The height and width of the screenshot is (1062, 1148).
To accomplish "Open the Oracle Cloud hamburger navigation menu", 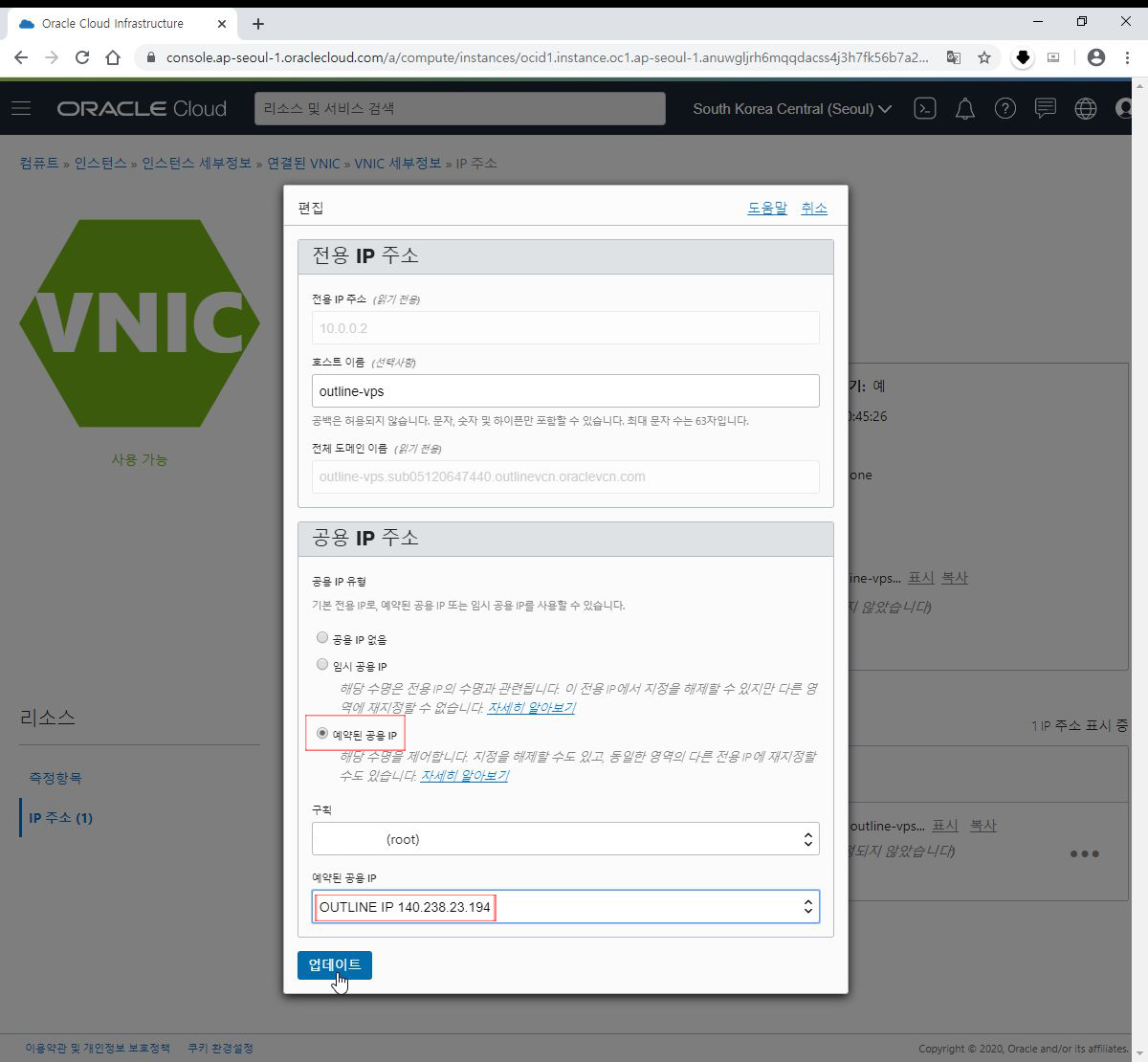I will click(x=21, y=108).
